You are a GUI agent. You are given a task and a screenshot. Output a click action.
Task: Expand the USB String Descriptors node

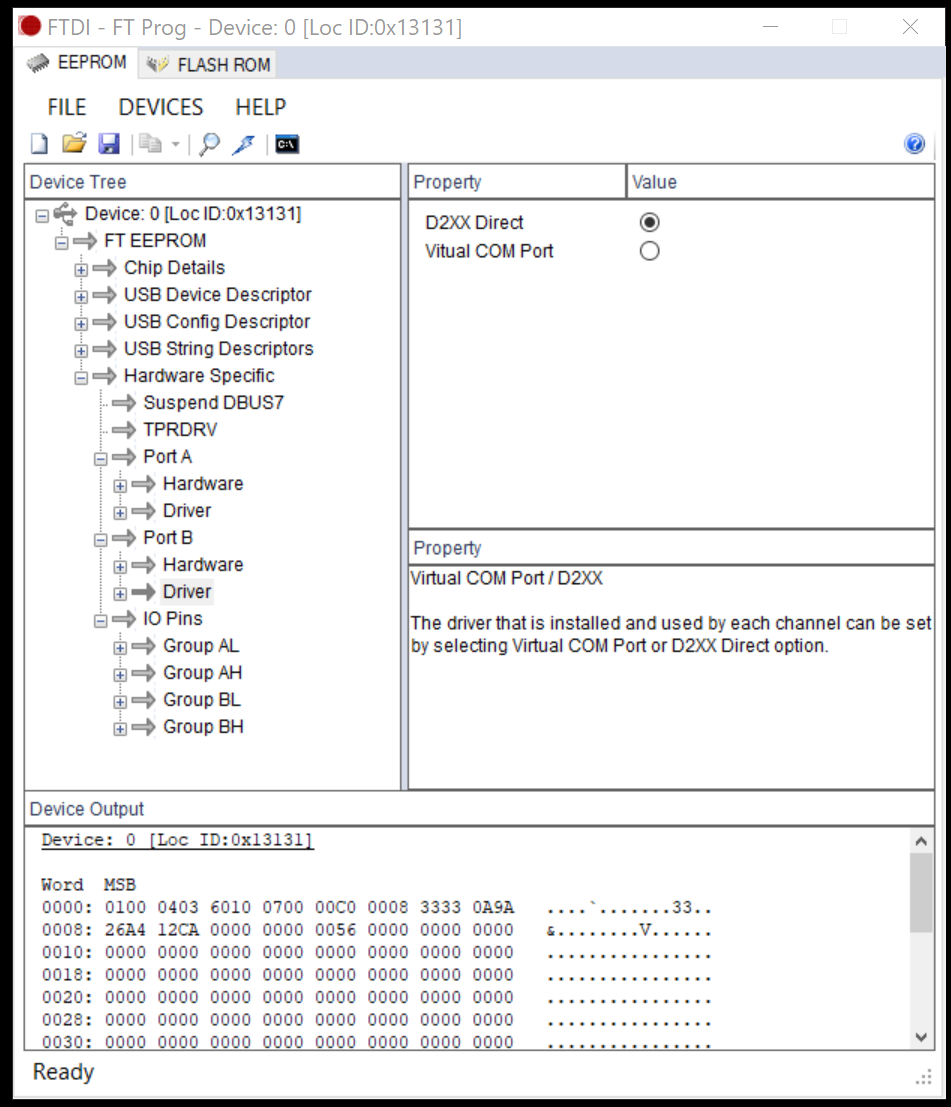(x=81, y=350)
